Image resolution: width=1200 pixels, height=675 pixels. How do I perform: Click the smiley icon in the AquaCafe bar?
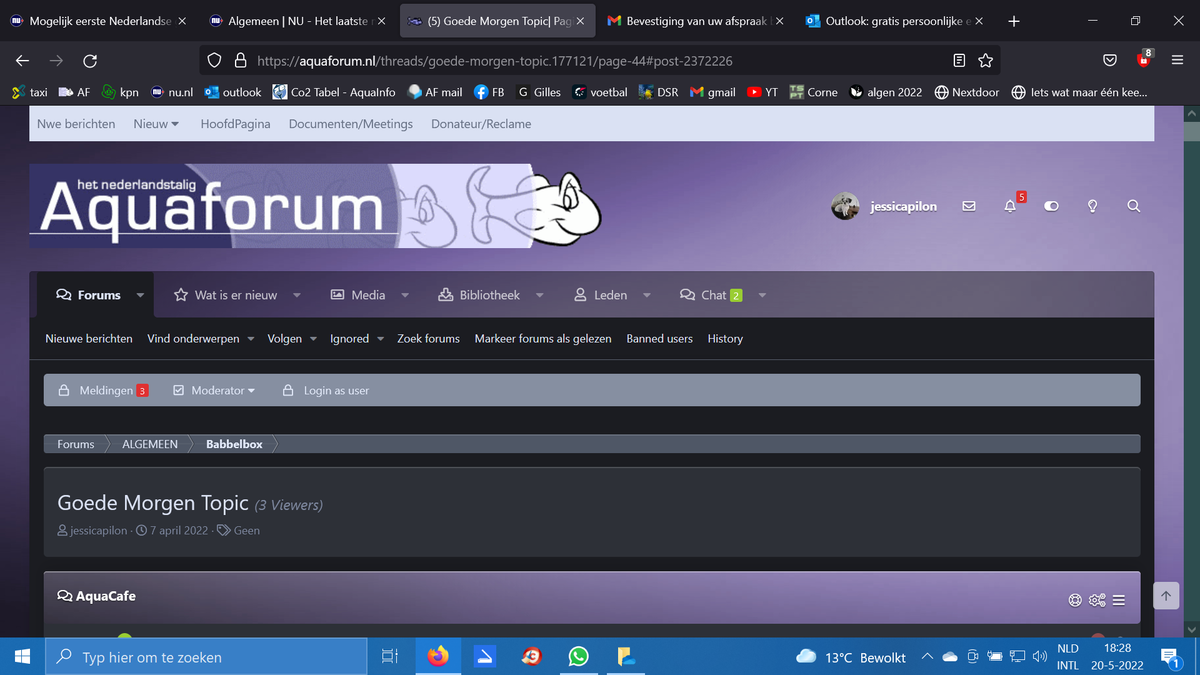point(1074,600)
